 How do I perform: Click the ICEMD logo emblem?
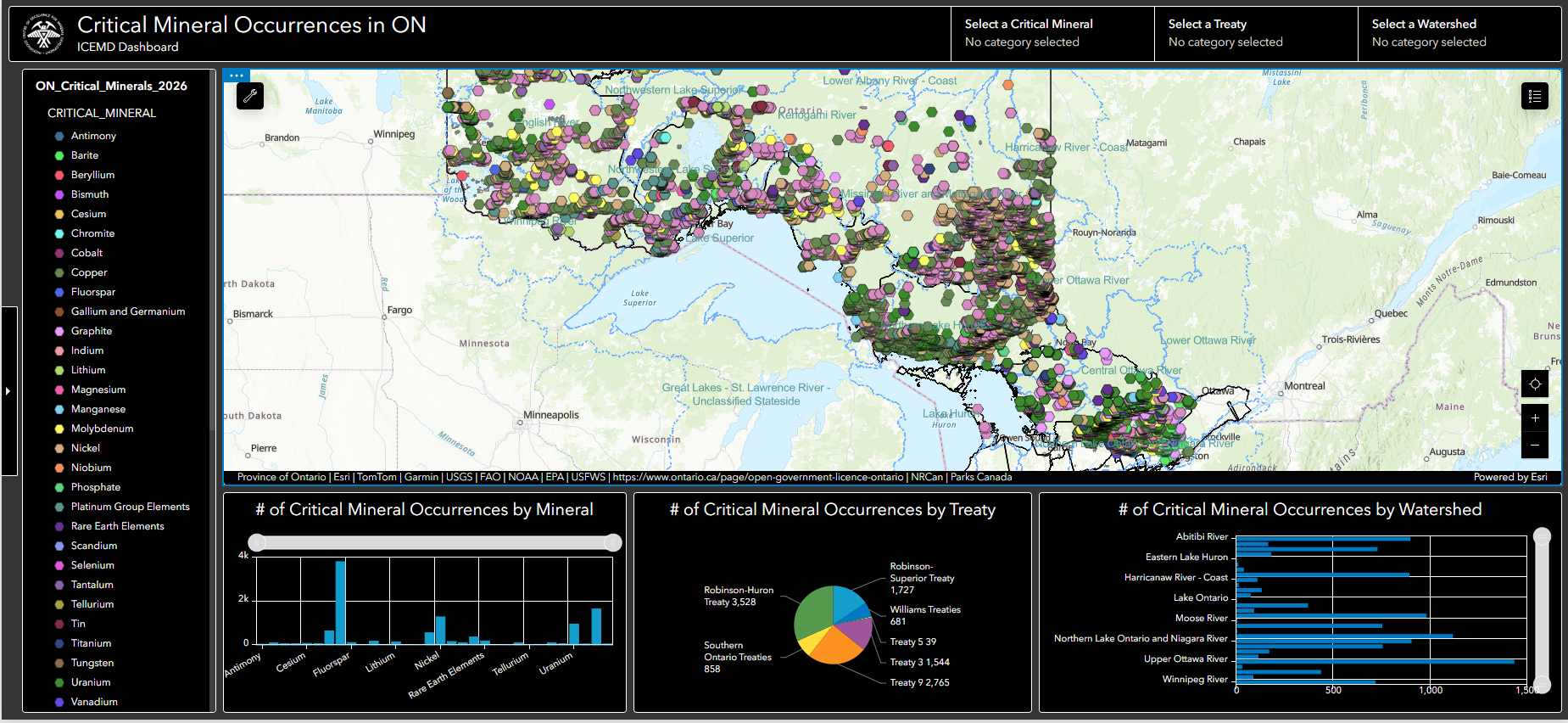[43, 35]
